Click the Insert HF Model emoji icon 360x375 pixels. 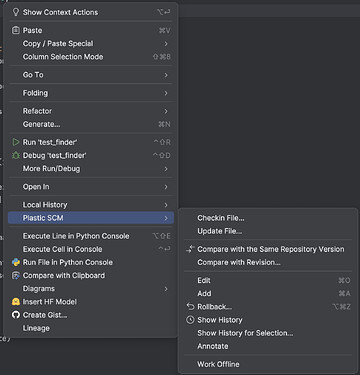click(16, 302)
